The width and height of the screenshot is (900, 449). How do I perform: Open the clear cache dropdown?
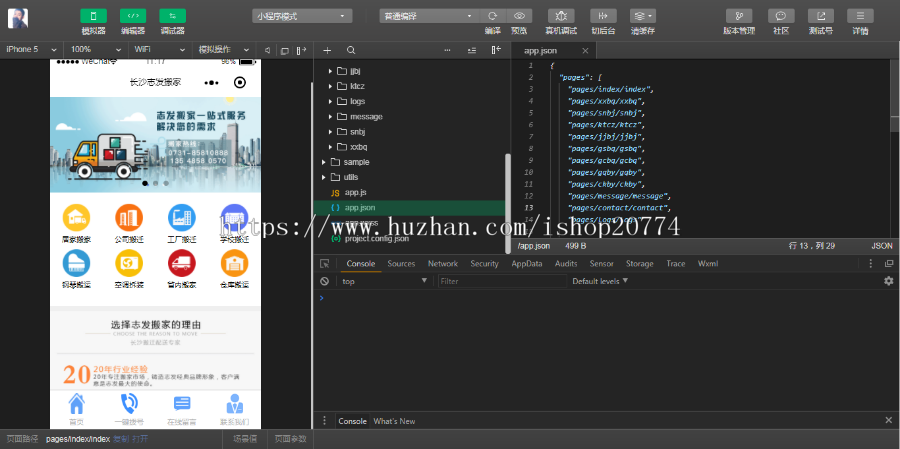click(643, 16)
